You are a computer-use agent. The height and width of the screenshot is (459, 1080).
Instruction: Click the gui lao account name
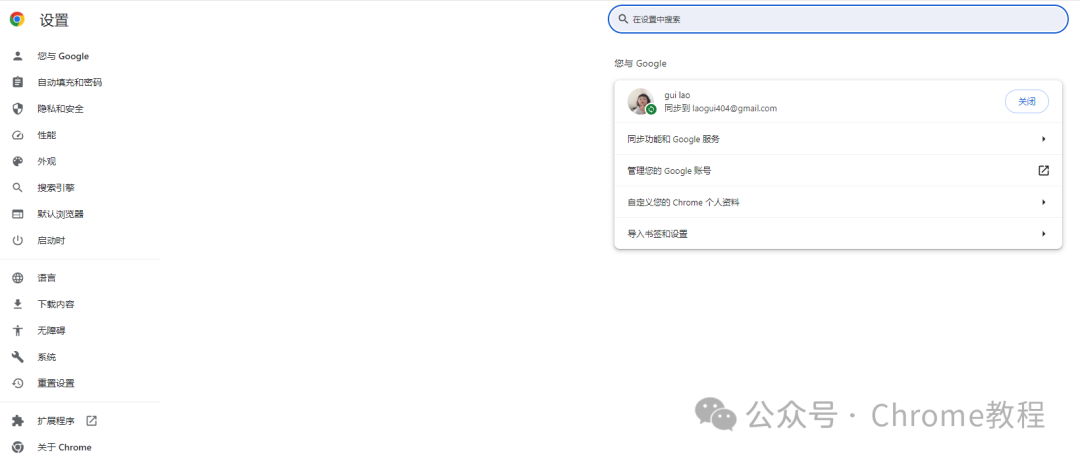coord(677,95)
